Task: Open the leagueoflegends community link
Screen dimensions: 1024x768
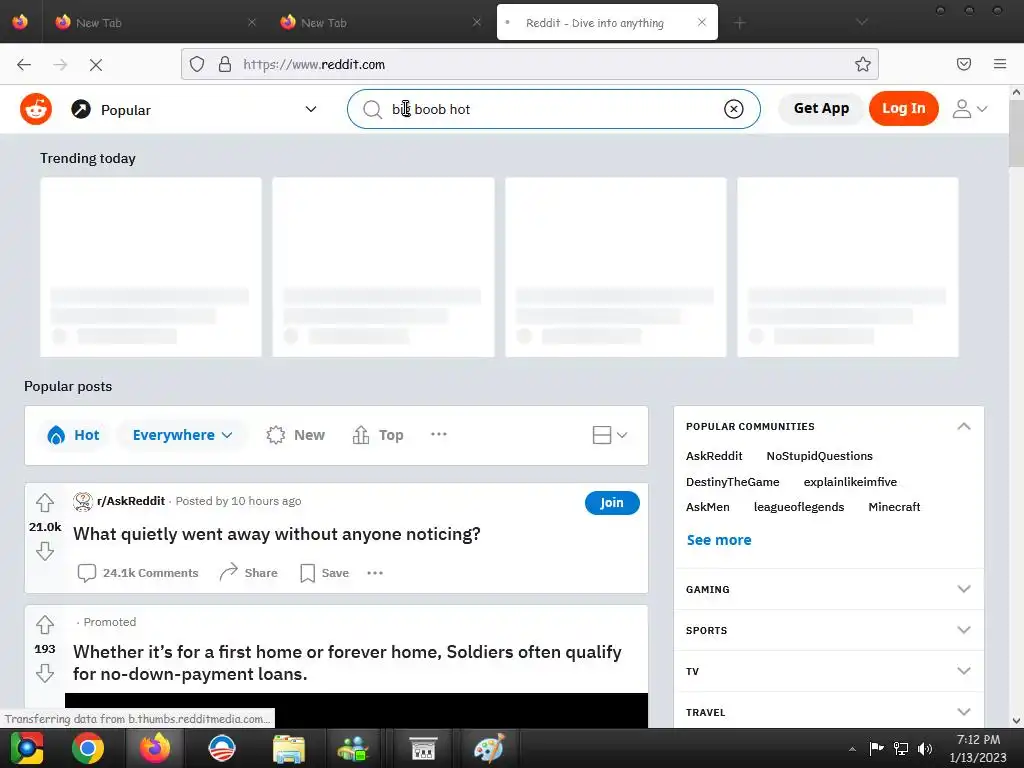Action: coord(799,507)
